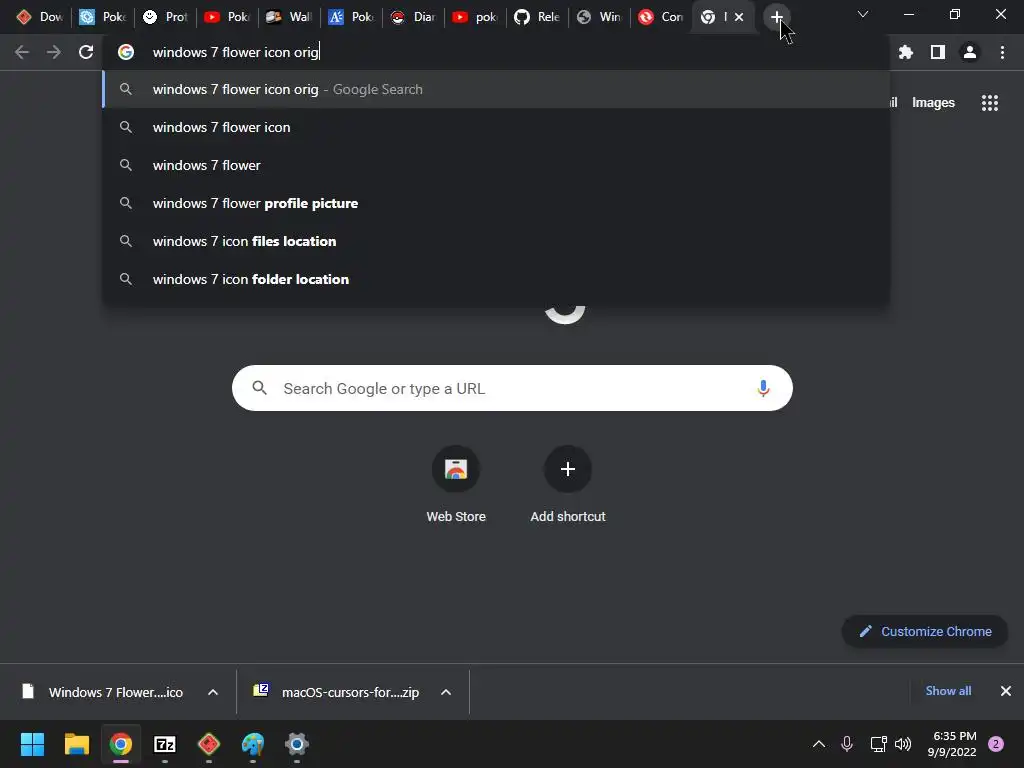Choose suggestion 'windows 7 flower profile picture'
This screenshot has width=1024, height=768.
tap(496, 203)
